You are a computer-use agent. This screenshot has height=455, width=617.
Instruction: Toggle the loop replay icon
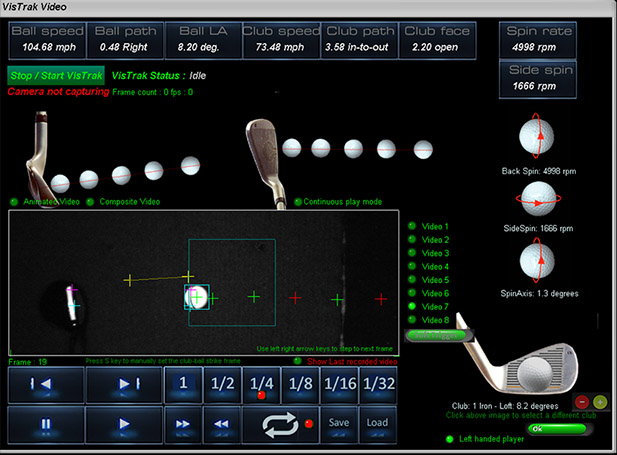tap(281, 424)
